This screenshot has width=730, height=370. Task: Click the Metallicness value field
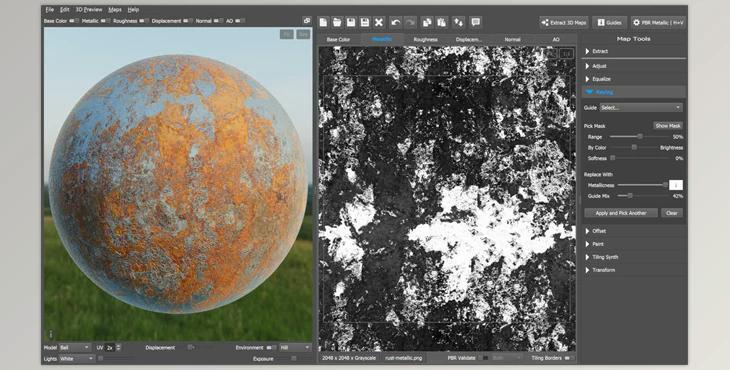click(676, 185)
